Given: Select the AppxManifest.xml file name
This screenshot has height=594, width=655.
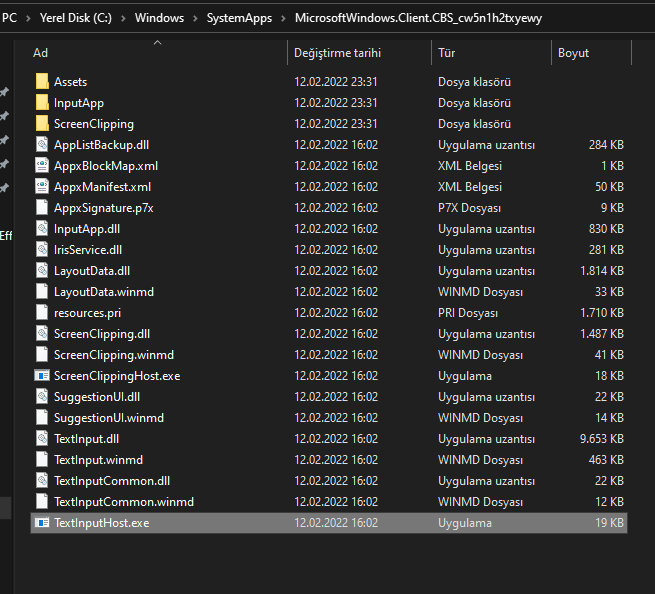Looking at the screenshot, I should 102,187.
